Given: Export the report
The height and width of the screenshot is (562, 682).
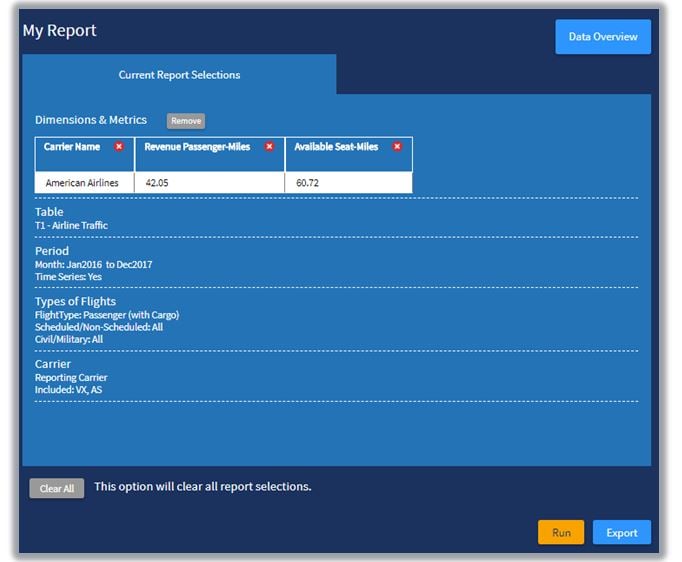Looking at the screenshot, I should pos(621,532).
